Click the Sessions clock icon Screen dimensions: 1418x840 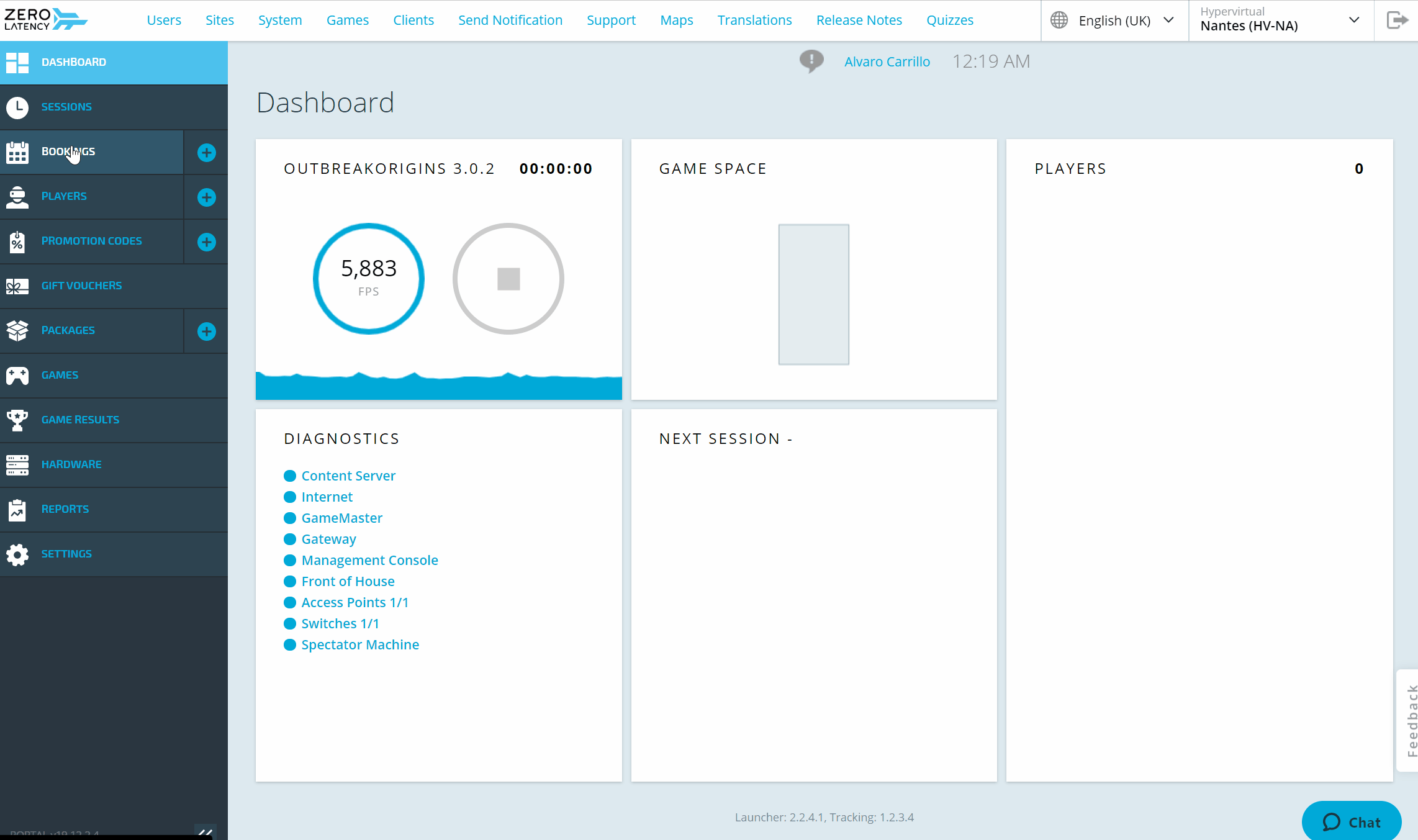pos(17,107)
